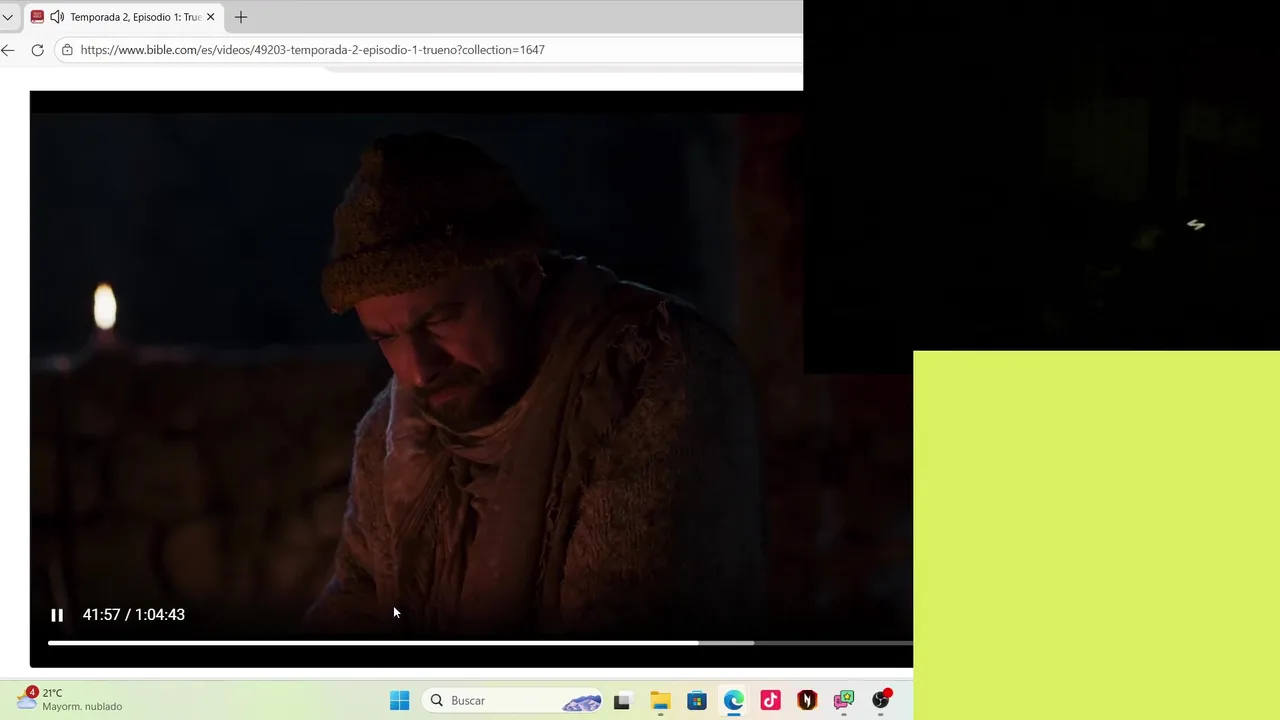Click the Buscar taskbar search box

tap(513, 701)
